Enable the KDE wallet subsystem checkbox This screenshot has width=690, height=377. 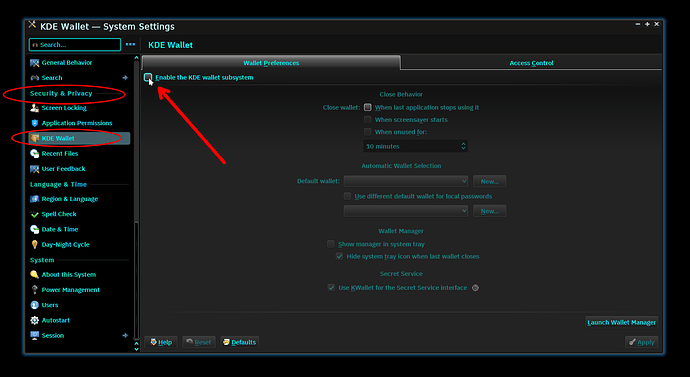pos(148,77)
